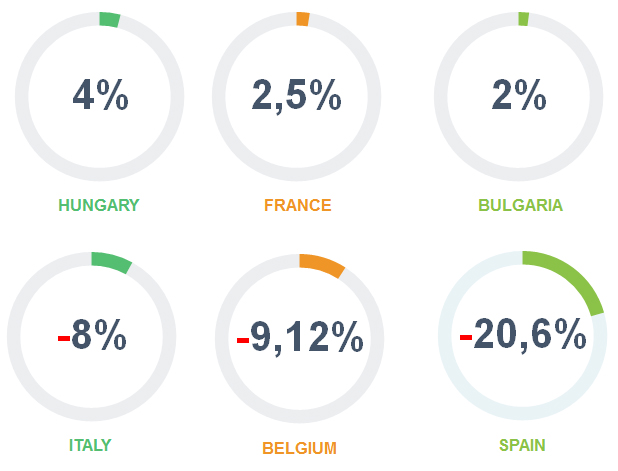The height and width of the screenshot is (471, 618).
Task: Select the ITALY label
Action: [90, 445]
